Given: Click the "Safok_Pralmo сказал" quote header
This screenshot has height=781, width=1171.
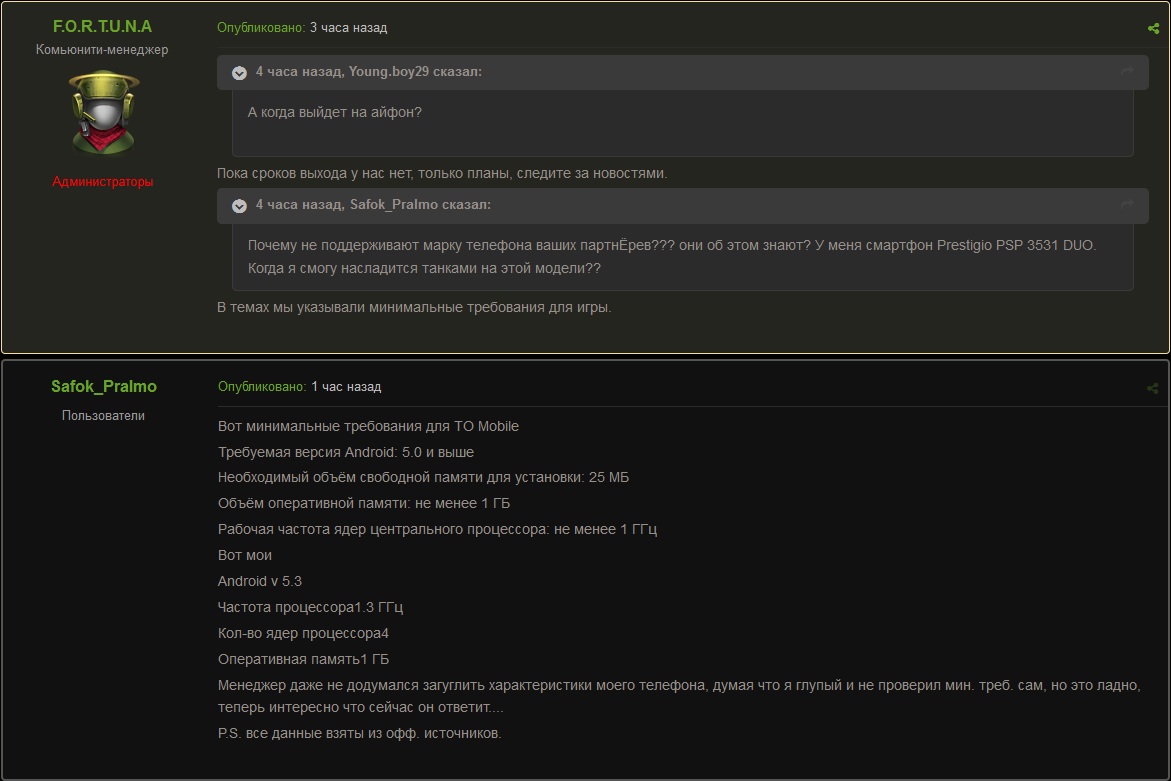Looking at the screenshot, I should click(x=373, y=205).
